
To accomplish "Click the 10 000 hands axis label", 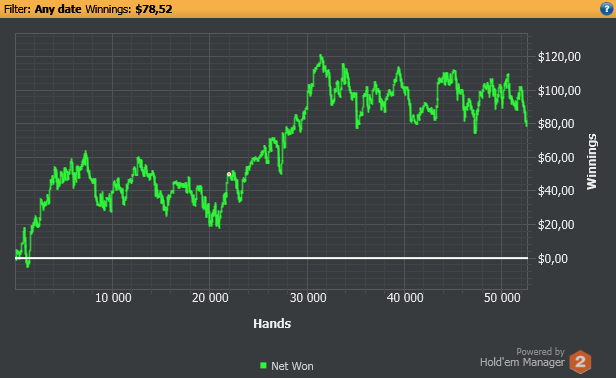I will (x=113, y=298).
